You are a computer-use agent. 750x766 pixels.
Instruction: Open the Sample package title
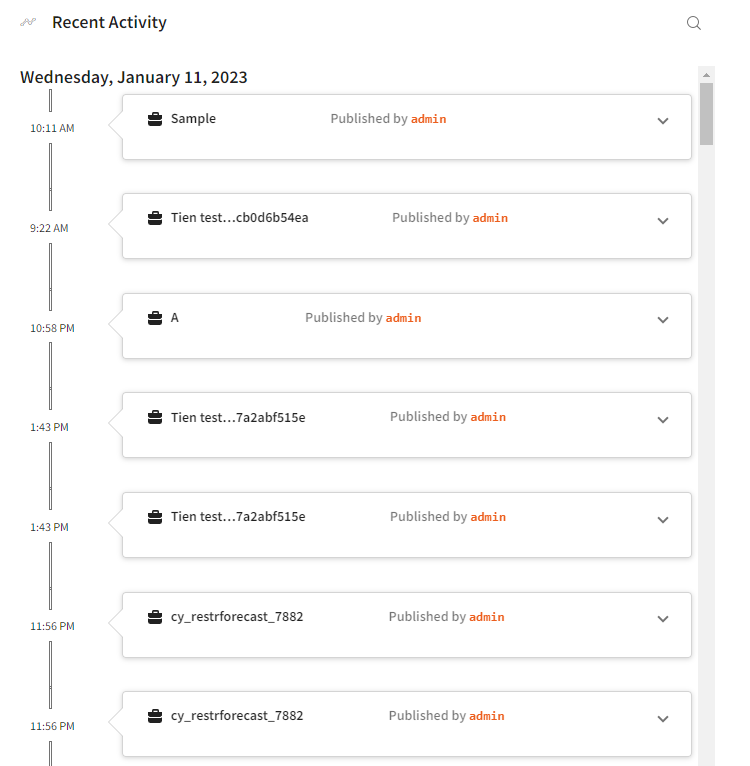(193, 118)
